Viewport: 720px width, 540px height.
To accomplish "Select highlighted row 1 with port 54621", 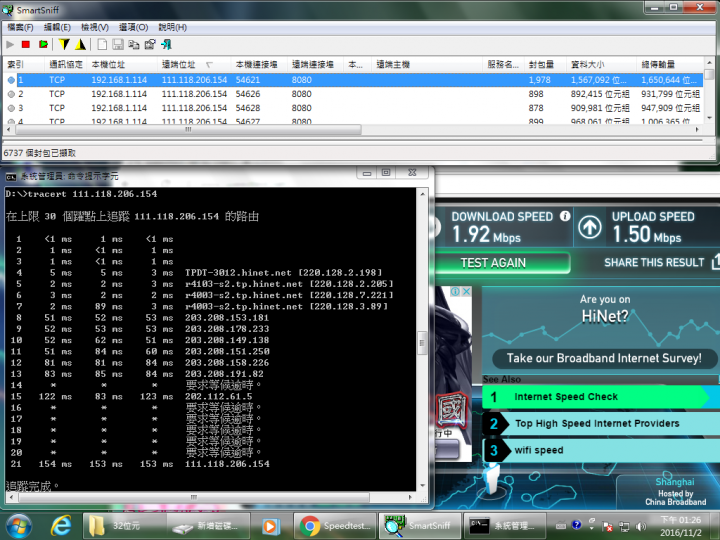I will 354,80.
